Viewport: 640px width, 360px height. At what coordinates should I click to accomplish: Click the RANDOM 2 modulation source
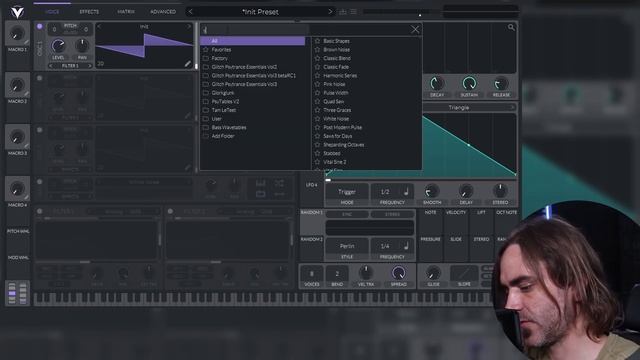point(312,240)
